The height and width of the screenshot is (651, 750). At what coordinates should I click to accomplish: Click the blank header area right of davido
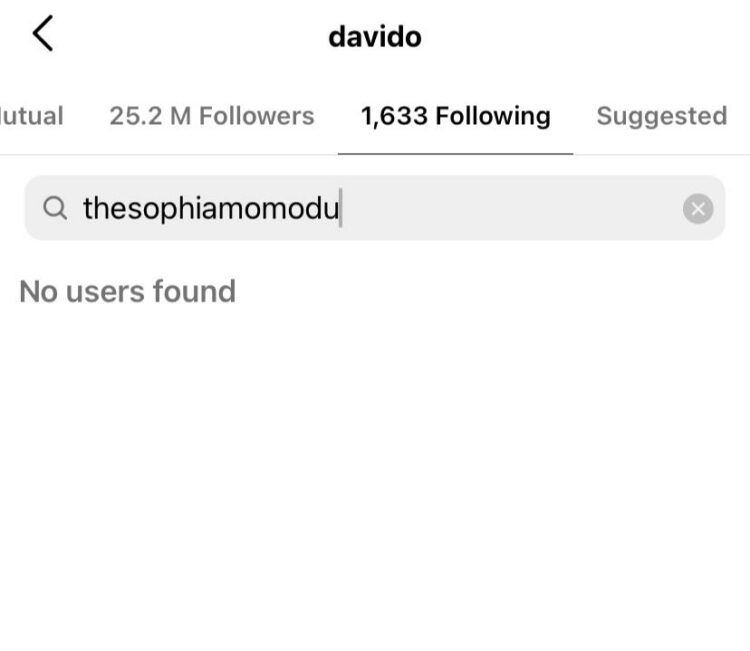click(584, 37)
